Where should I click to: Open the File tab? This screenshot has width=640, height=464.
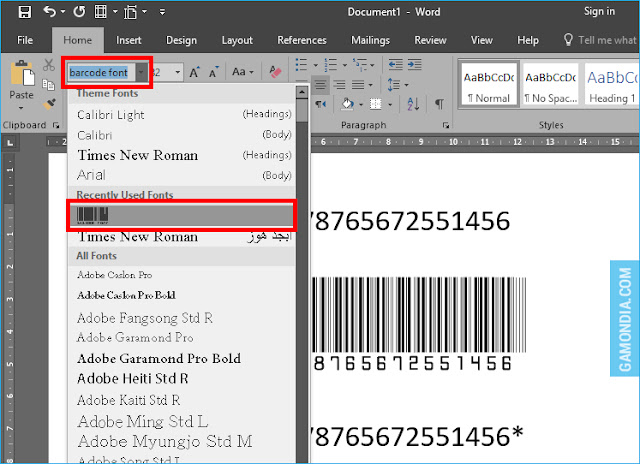click(25, 40)
